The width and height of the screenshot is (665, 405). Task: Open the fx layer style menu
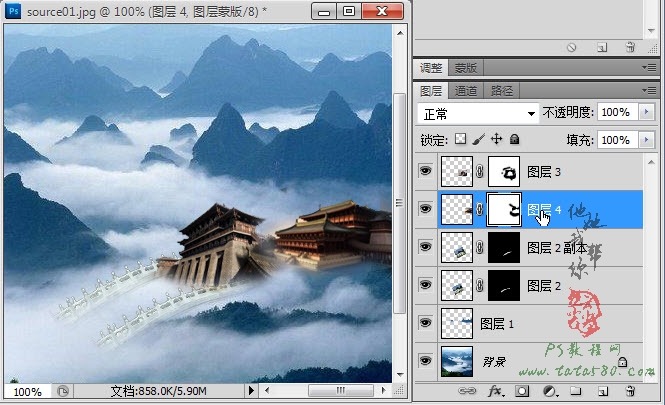point(495,391)
